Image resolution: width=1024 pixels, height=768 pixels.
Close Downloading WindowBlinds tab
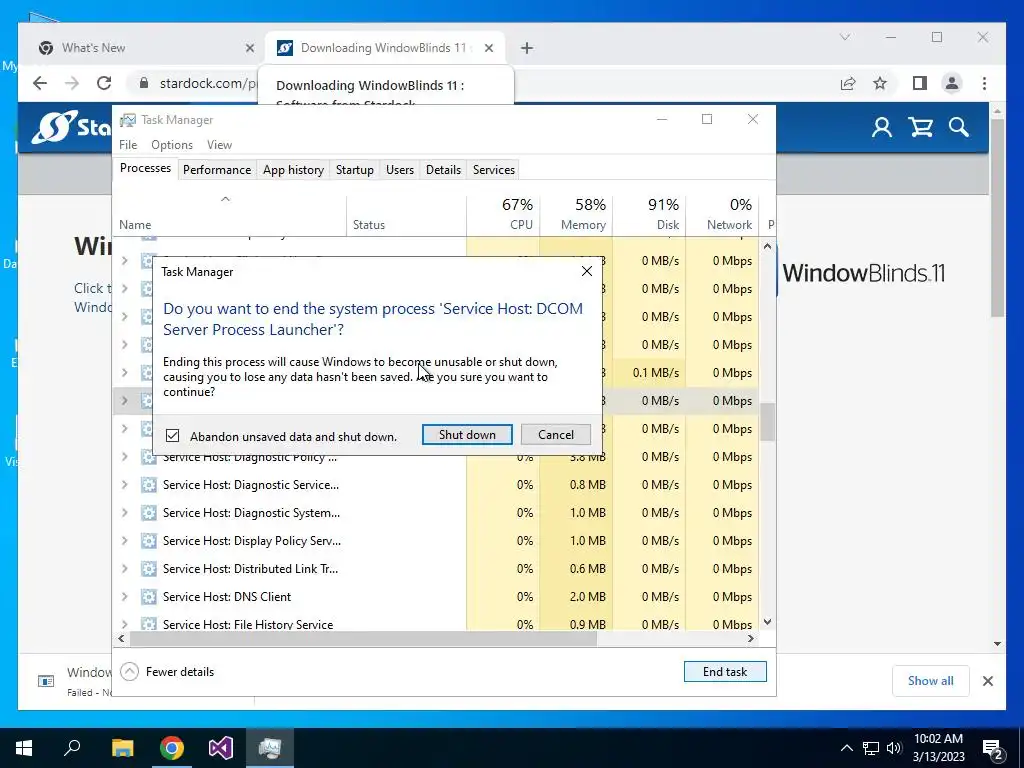[x=489, y=48]
